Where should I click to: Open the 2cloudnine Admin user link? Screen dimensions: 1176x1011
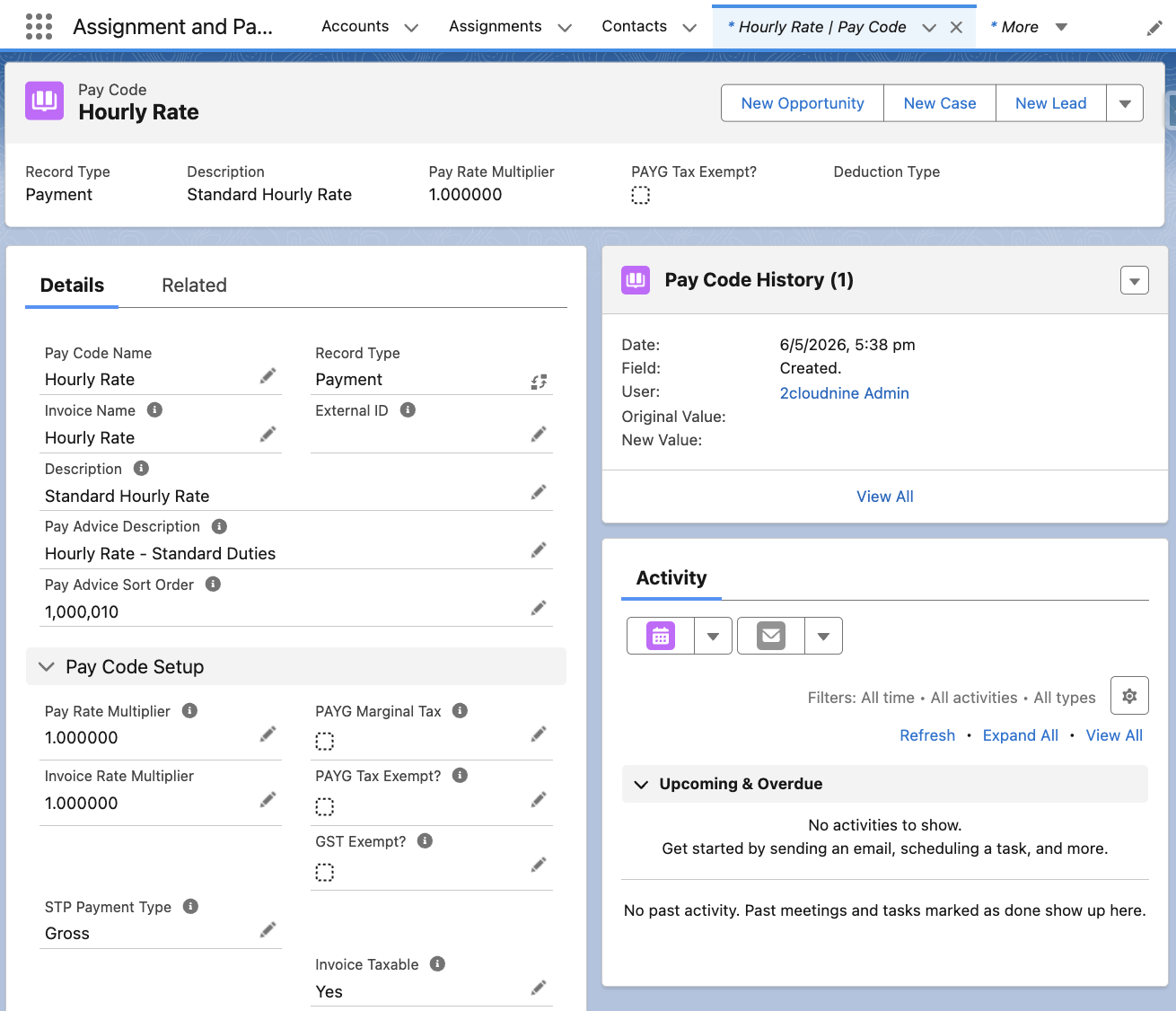(x=844, y=393)
